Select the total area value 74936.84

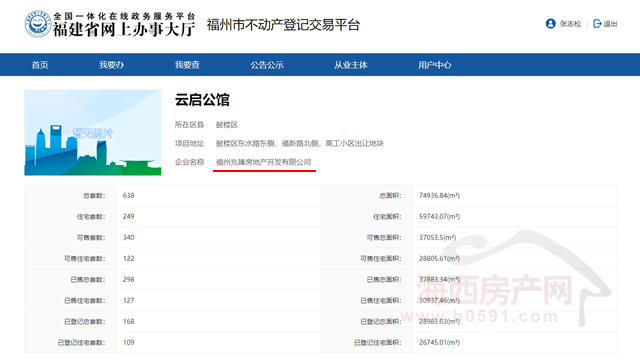(x=439, y=195)
